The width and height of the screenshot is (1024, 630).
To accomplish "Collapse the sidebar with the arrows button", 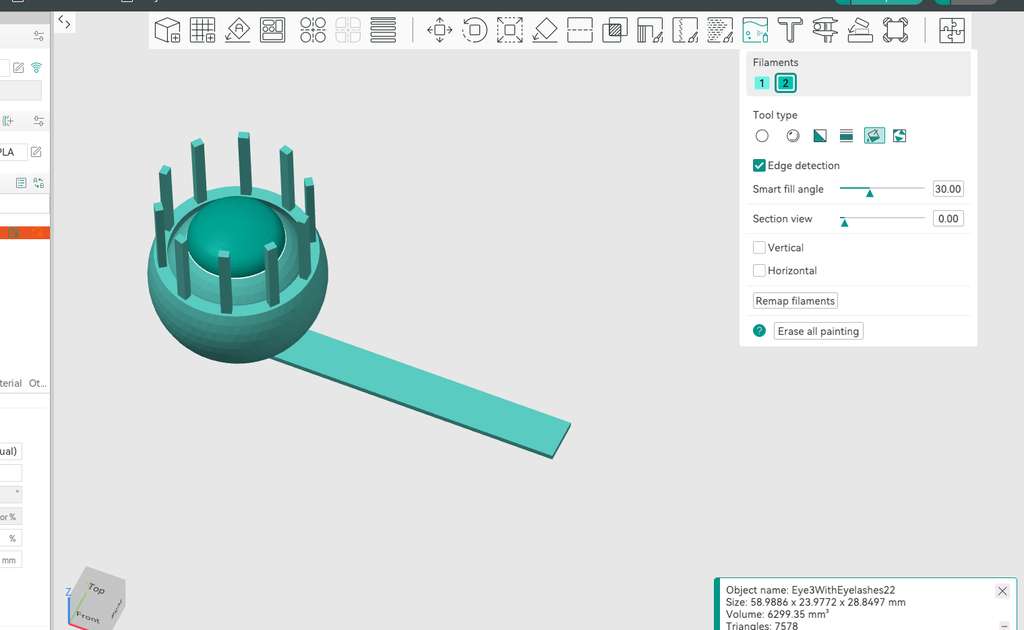I will [x=64, y=22].
